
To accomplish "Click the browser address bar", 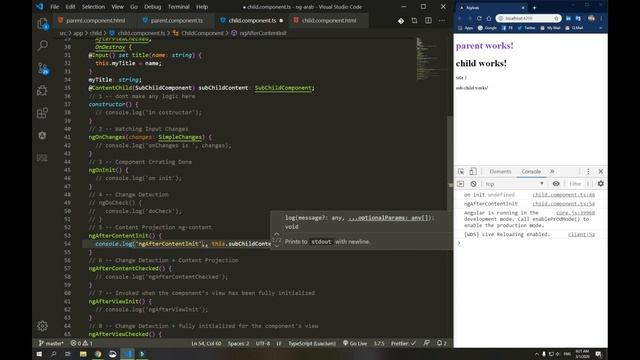I will [x=528, y=18].
